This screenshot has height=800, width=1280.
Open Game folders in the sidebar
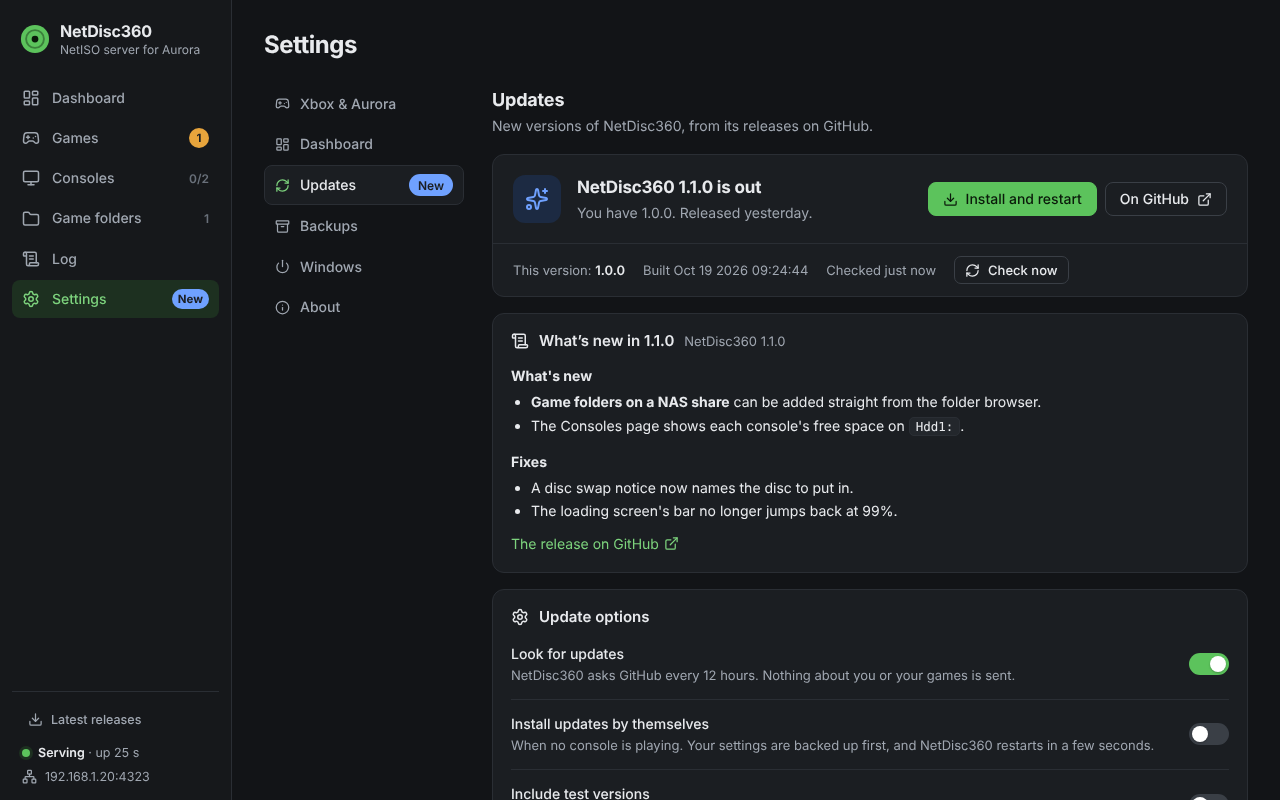click(115, 218)
